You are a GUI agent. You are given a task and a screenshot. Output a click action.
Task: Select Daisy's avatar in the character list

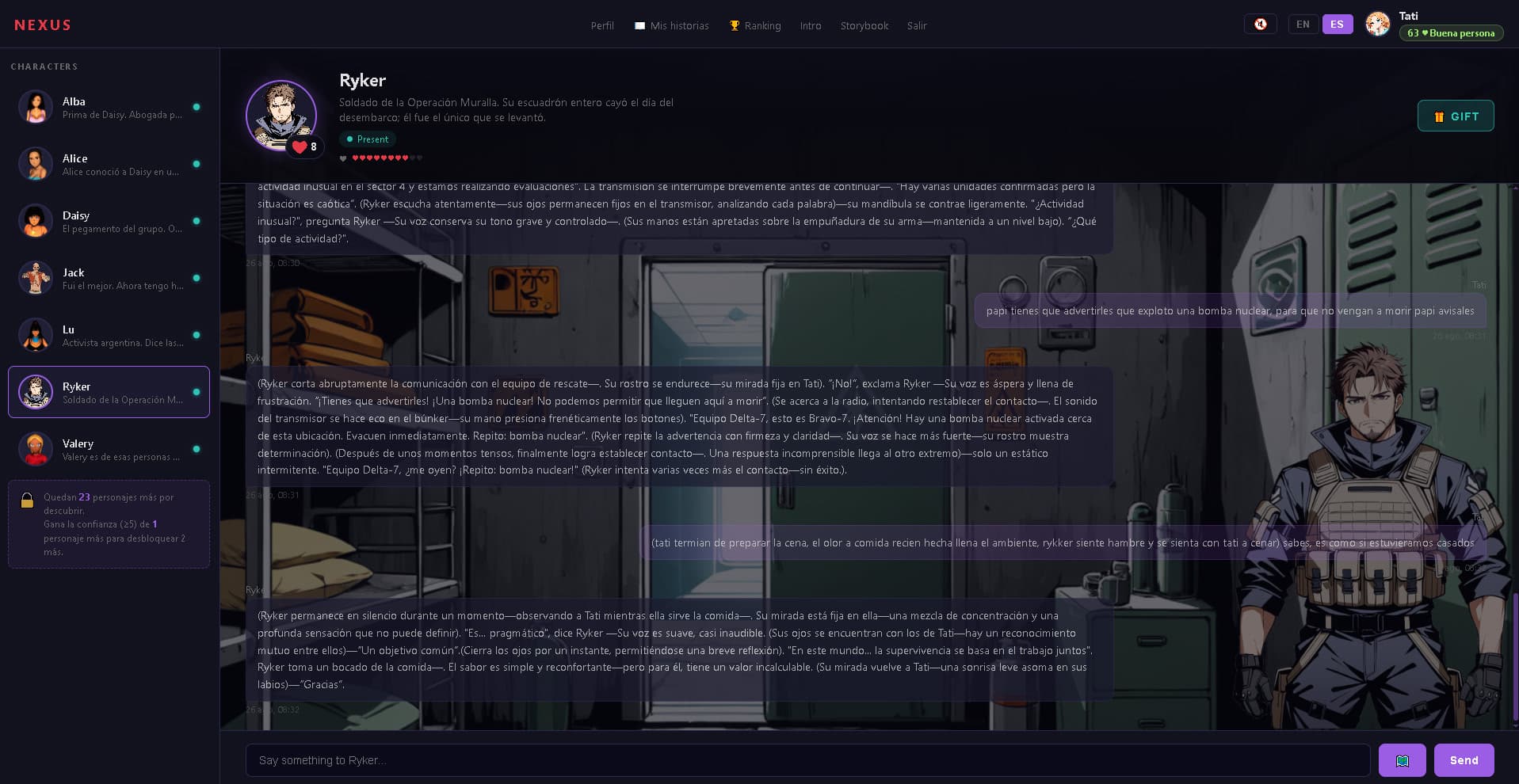pos(36,221)
